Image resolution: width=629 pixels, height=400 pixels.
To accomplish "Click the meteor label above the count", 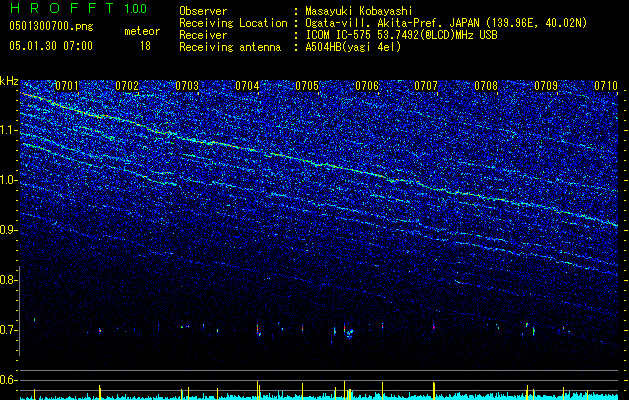I will 142,31.
